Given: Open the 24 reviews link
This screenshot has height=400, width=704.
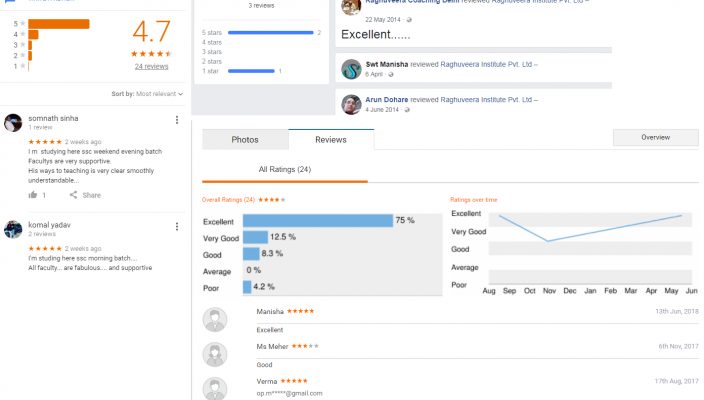Looking at the screenshot, I should coord(152,66).
